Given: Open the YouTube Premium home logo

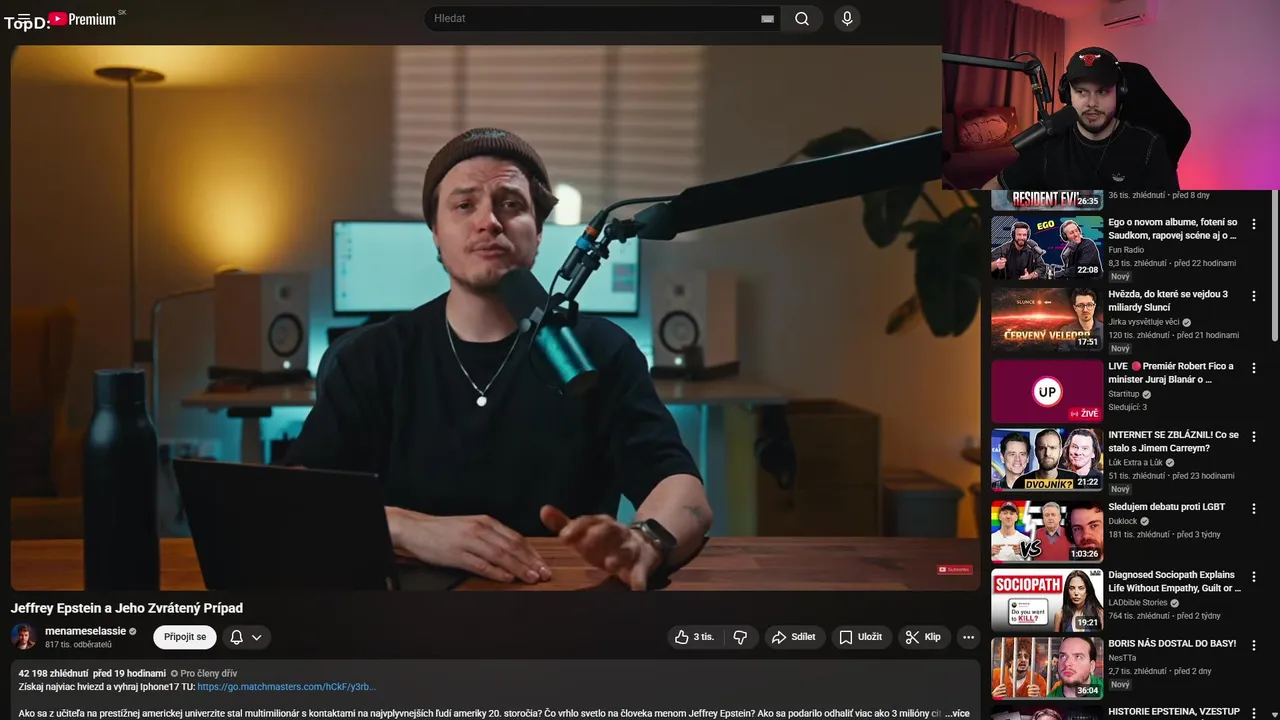Looking at the screenshot, I should click(81, 19).
